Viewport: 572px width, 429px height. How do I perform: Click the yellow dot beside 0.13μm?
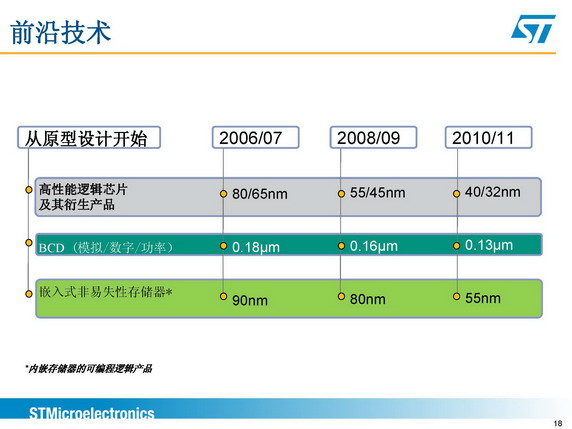[x=456, y=246]
